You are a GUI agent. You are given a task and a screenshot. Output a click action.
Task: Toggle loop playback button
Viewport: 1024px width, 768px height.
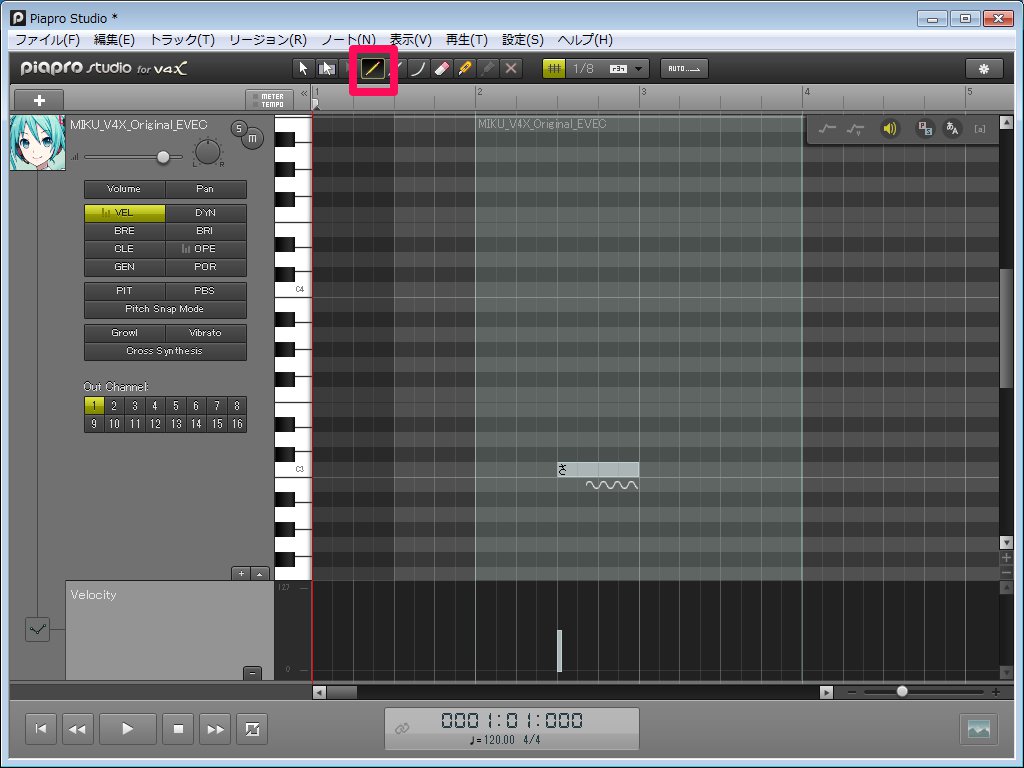point(252,729)
